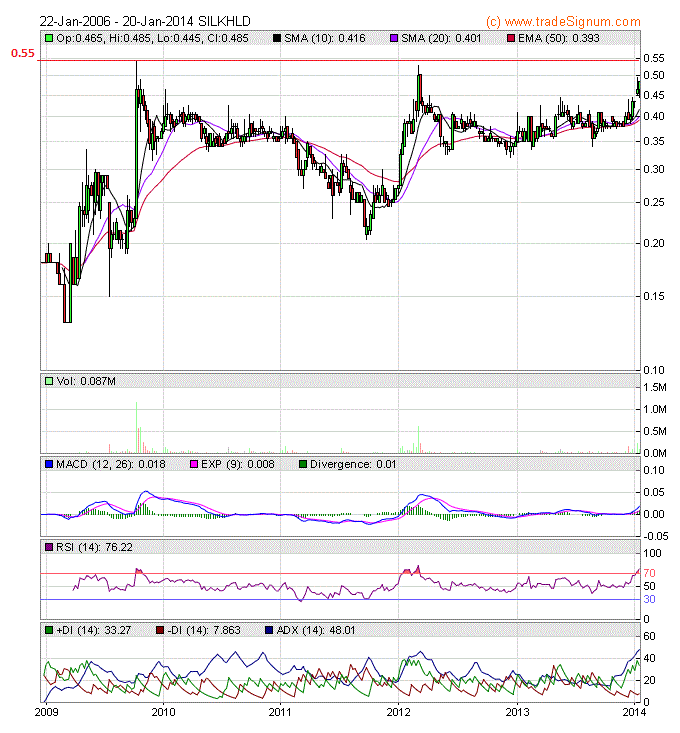The width and height of the screenshot is (680, 733).
Task: Click the 0.30 price axis label
Action: tap(654, 169)
